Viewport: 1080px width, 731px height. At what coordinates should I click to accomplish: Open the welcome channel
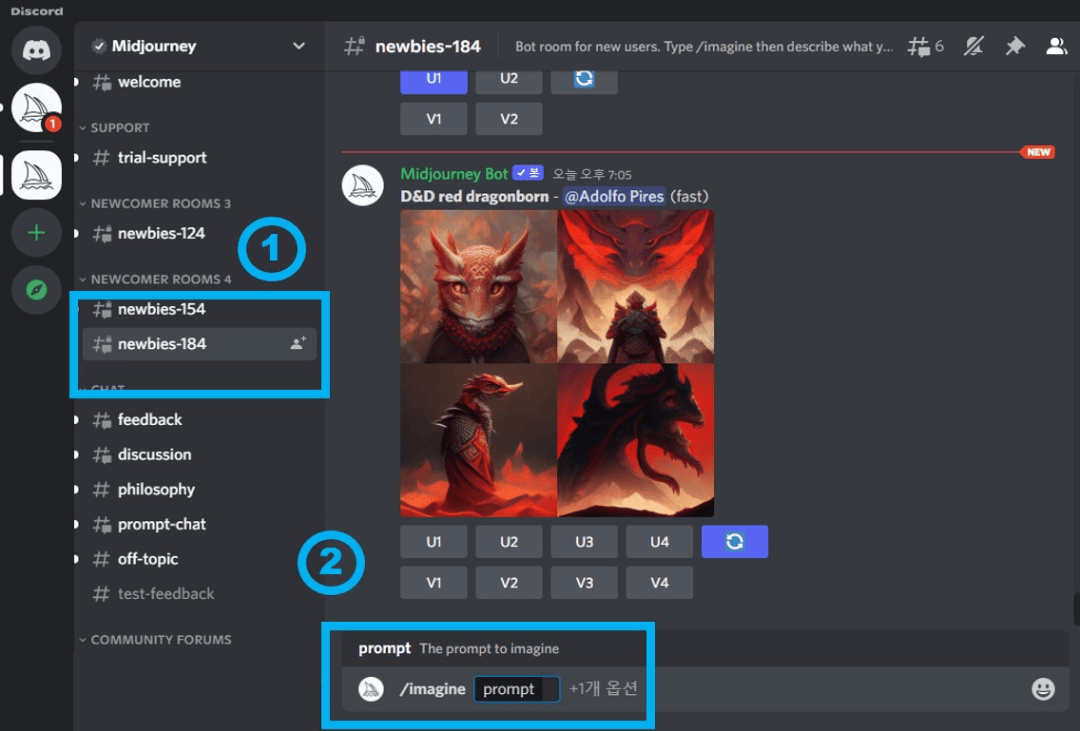[x=198, y=82]
